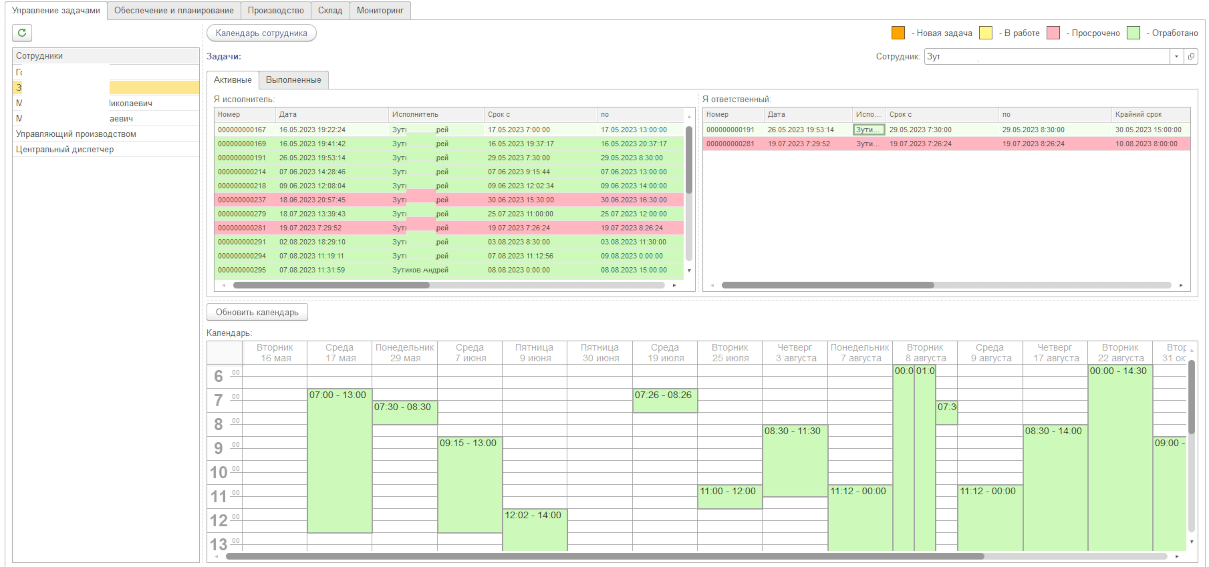Select the Выполненные tasks tab
1209x567 pixels.
[294, 80]
